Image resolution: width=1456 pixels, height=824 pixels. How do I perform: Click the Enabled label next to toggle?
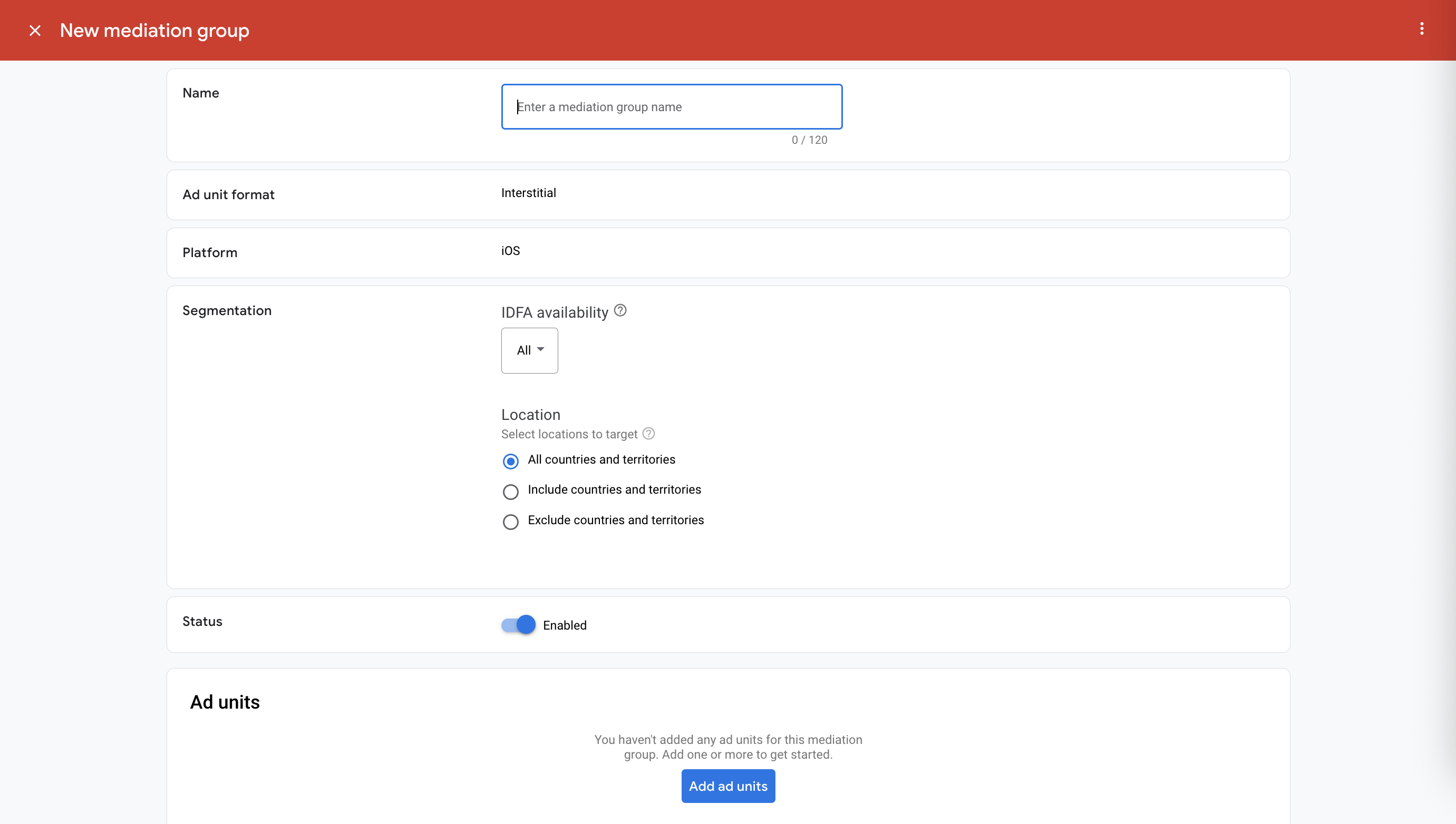click(x=565, y=625)
